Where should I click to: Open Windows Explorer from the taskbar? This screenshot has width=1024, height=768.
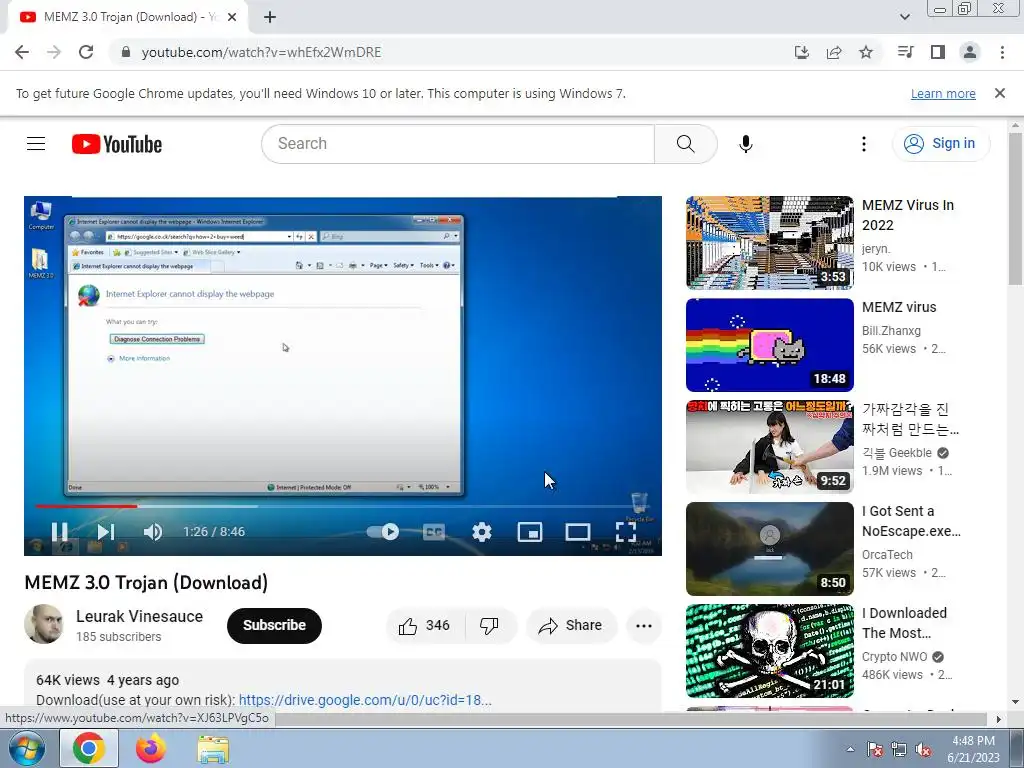(x=213, y=748)
